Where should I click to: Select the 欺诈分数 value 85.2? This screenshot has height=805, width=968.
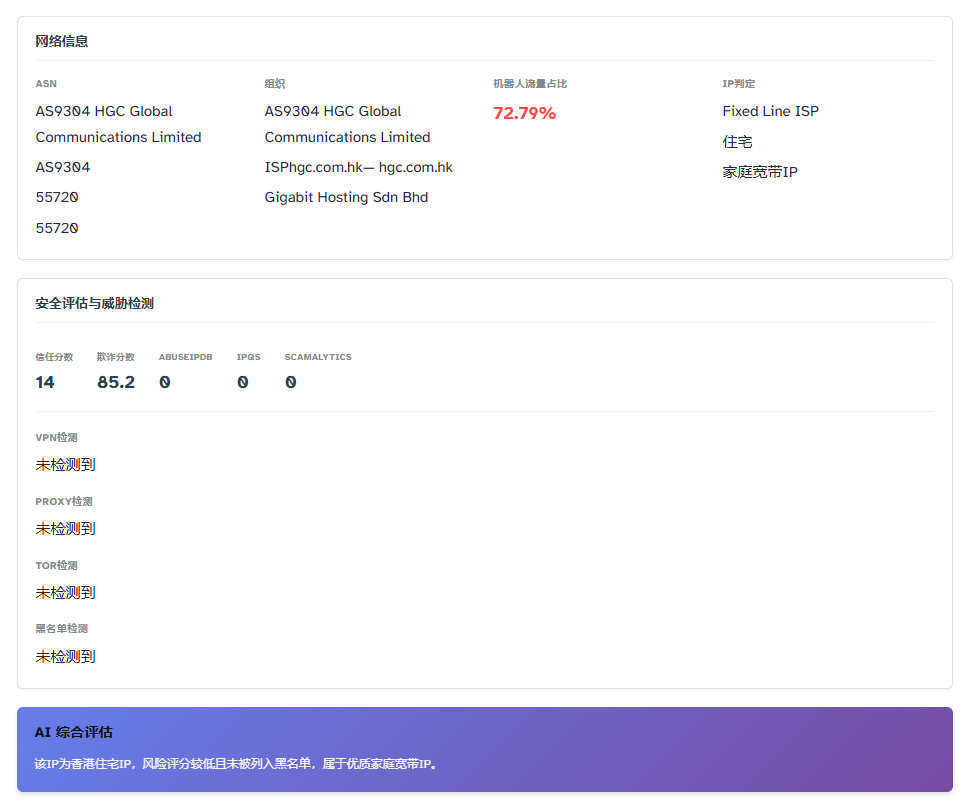(116, 382)
